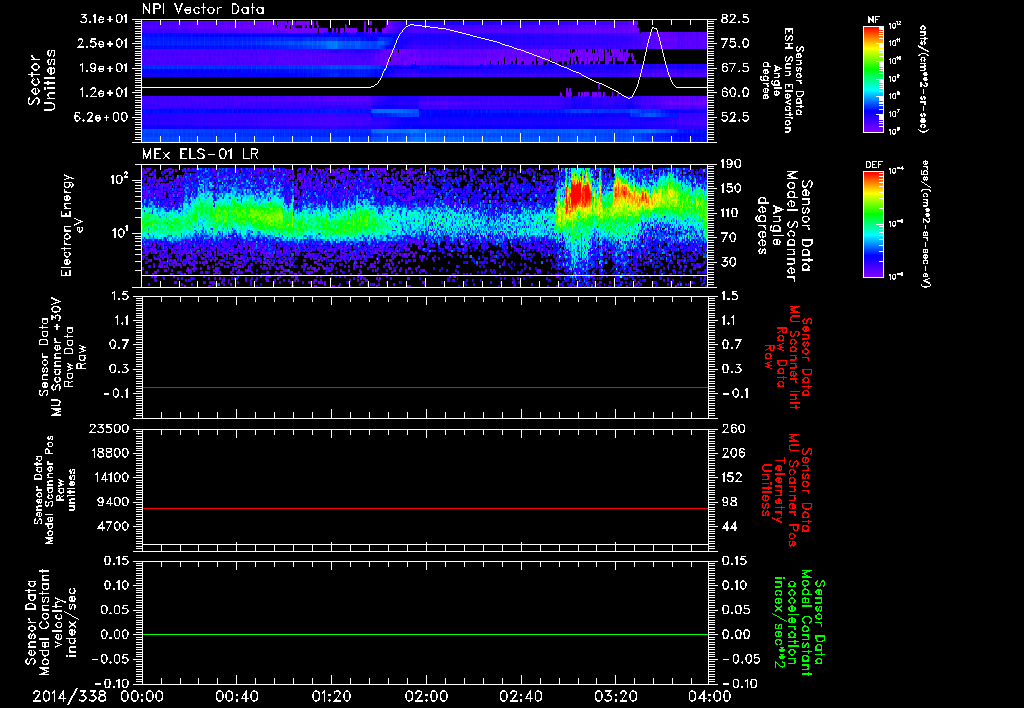Click the 'ESH Sun Elevation Angle' axis label
The height and width of the screenshot is (708, 1024).
click(x=784, y=80)
